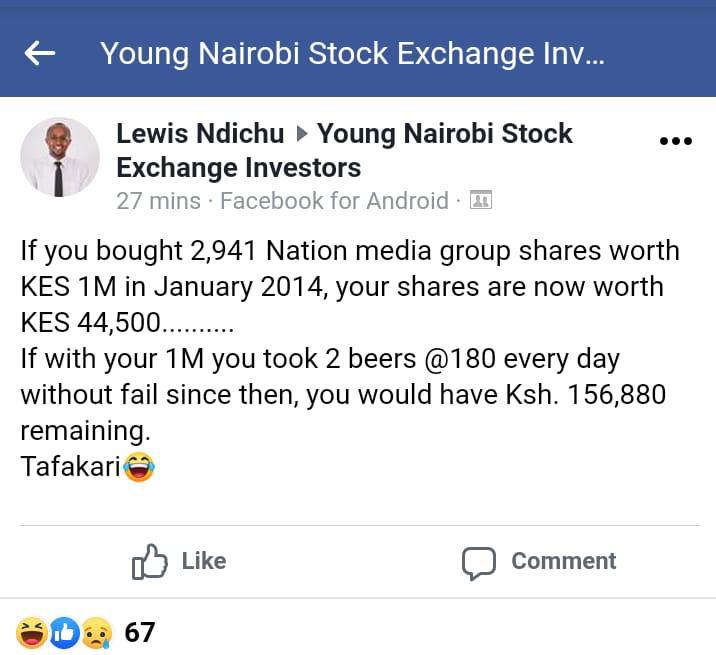This screenshot has width=716, height=655.
Task: Click the Sad reaction emoji
Action: 96,632
